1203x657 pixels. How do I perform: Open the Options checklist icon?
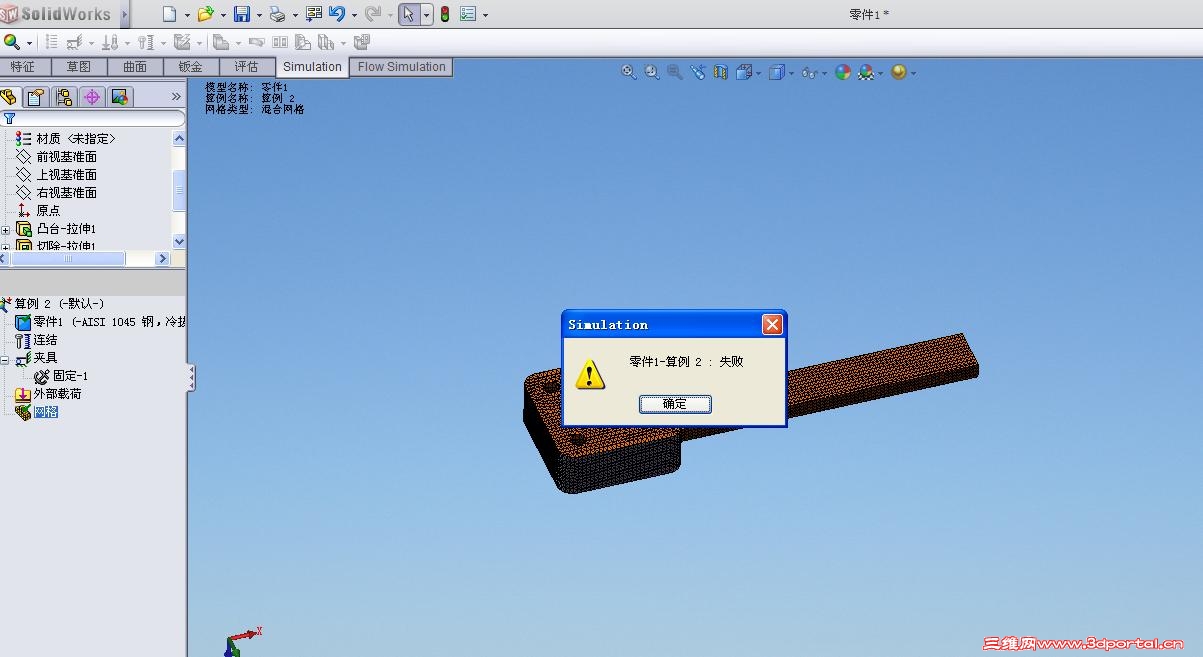468,14
